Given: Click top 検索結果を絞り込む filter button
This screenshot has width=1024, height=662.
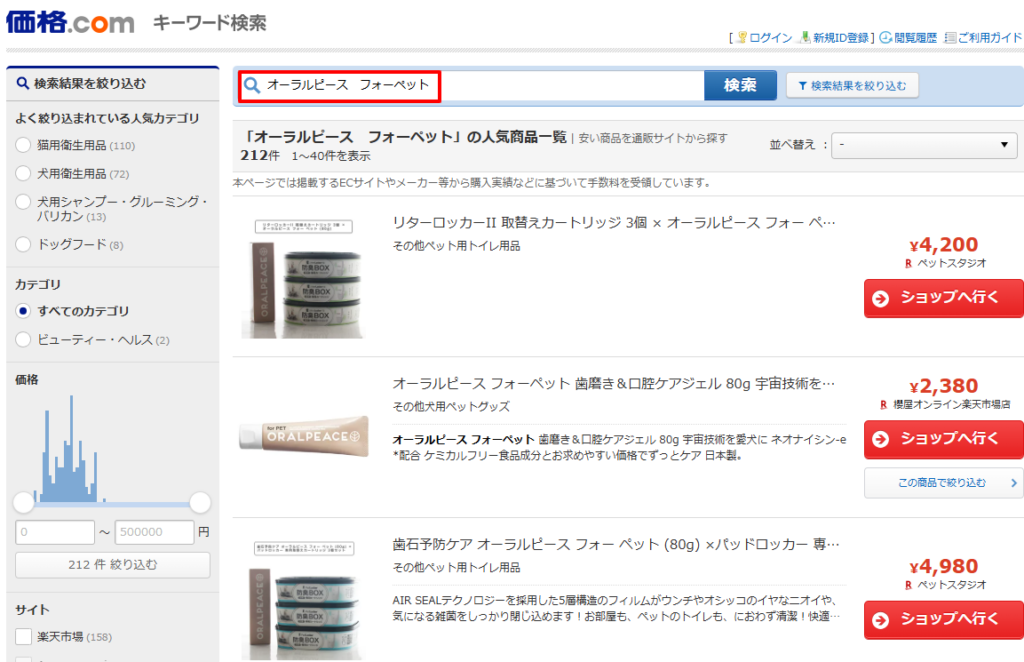Looking at the screenshot, I should [852, 86].
